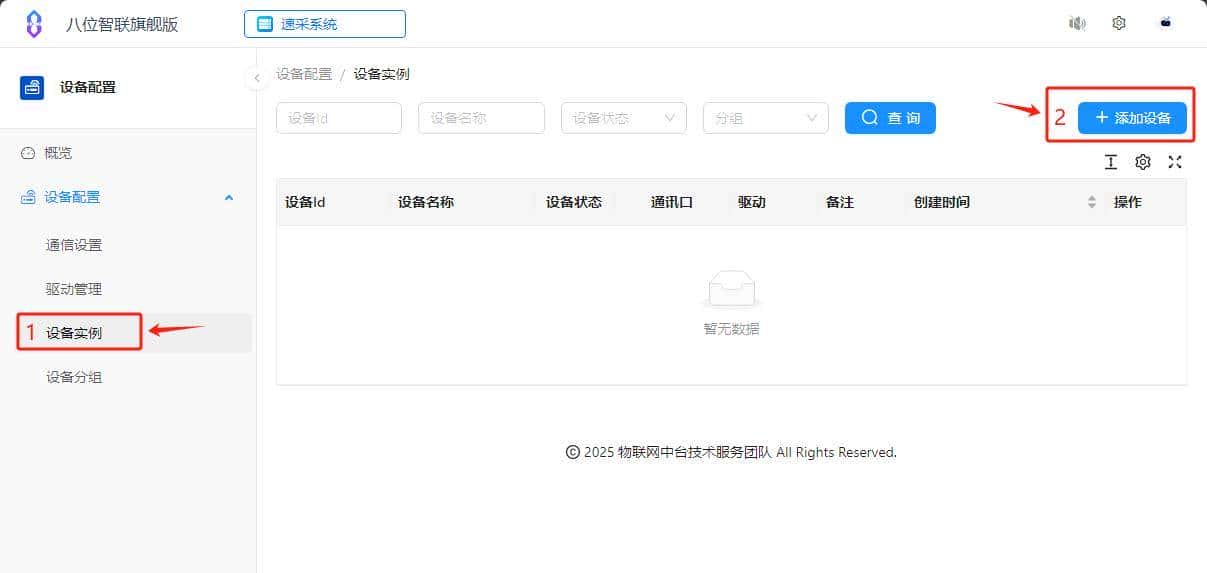Viewport: 1207px width, 573px height.
Task: Collapse the 设备配置 submenu chevron
Action: coord(229,198)
